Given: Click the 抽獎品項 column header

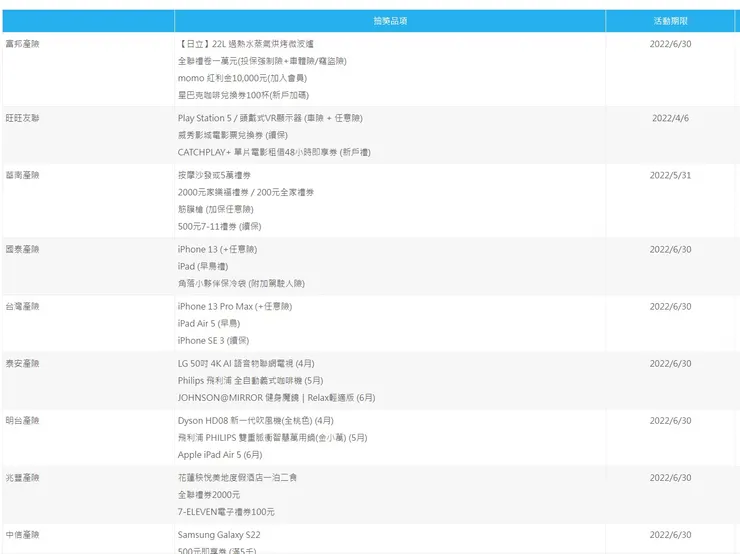Looking at the screenshot, I should coord(390,21).
